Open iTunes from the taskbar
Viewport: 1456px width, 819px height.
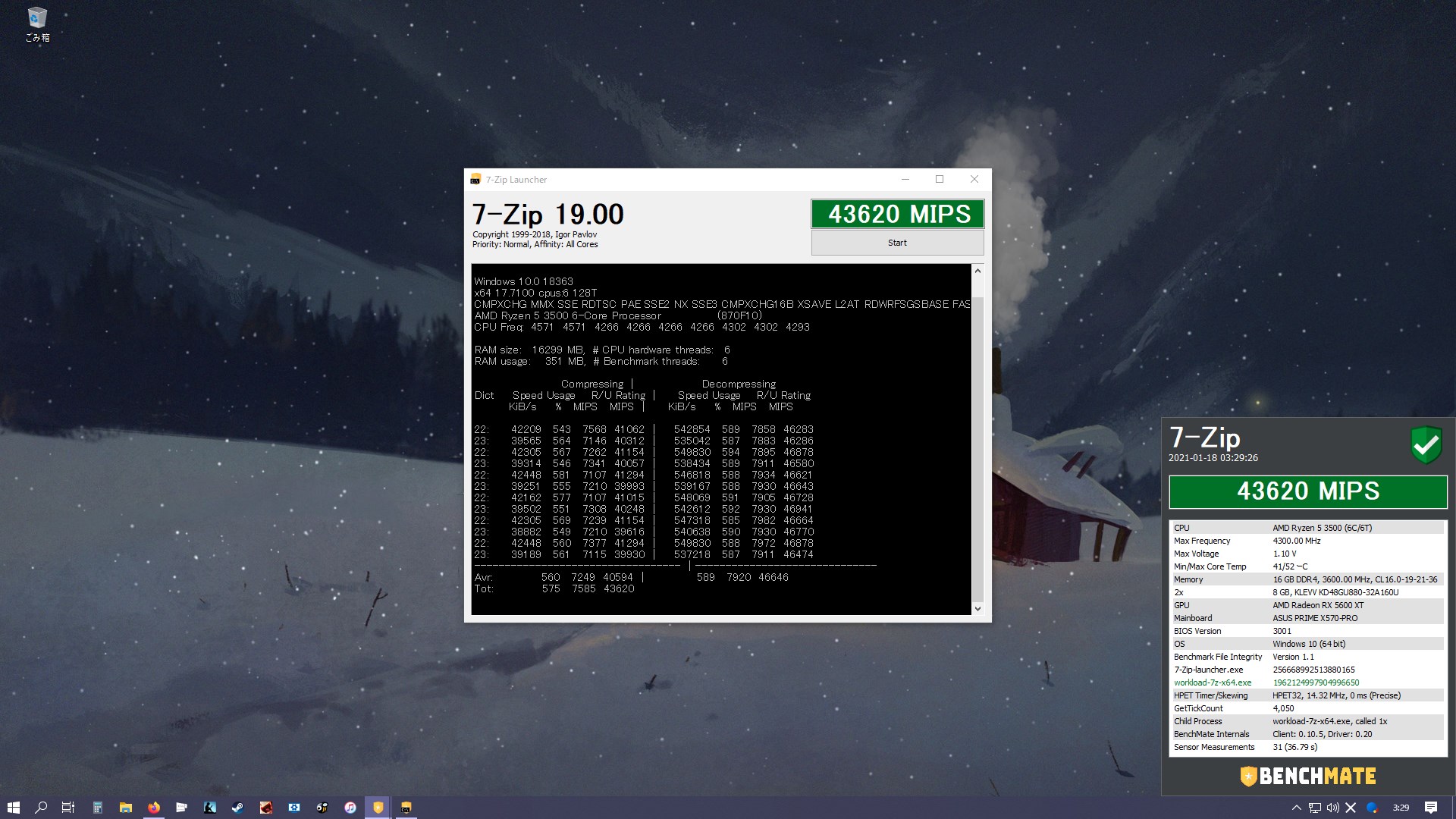click(x=350, y=808)
